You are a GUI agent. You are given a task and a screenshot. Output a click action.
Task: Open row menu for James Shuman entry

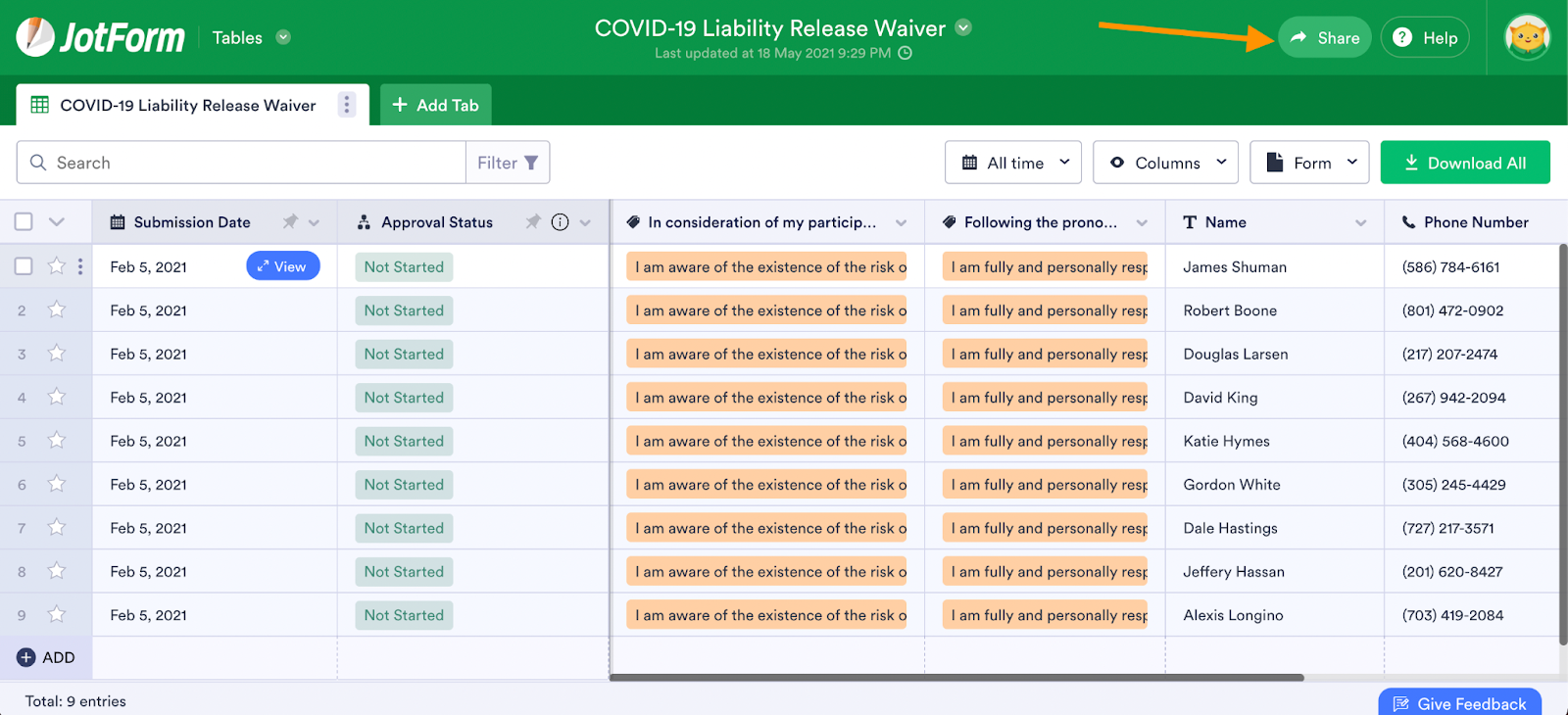point(80,266)
